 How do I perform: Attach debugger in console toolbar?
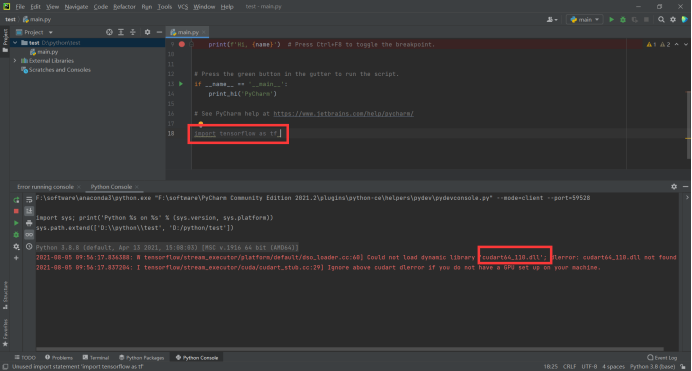tap(16, 235)
